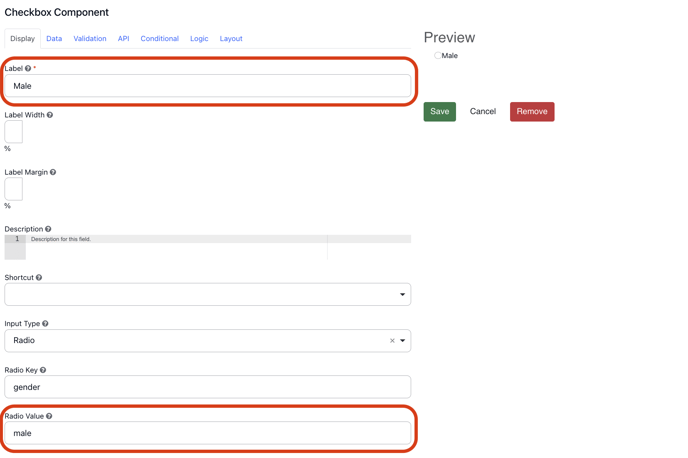Toggle the Male checkbox in Preview

point(437,56)
